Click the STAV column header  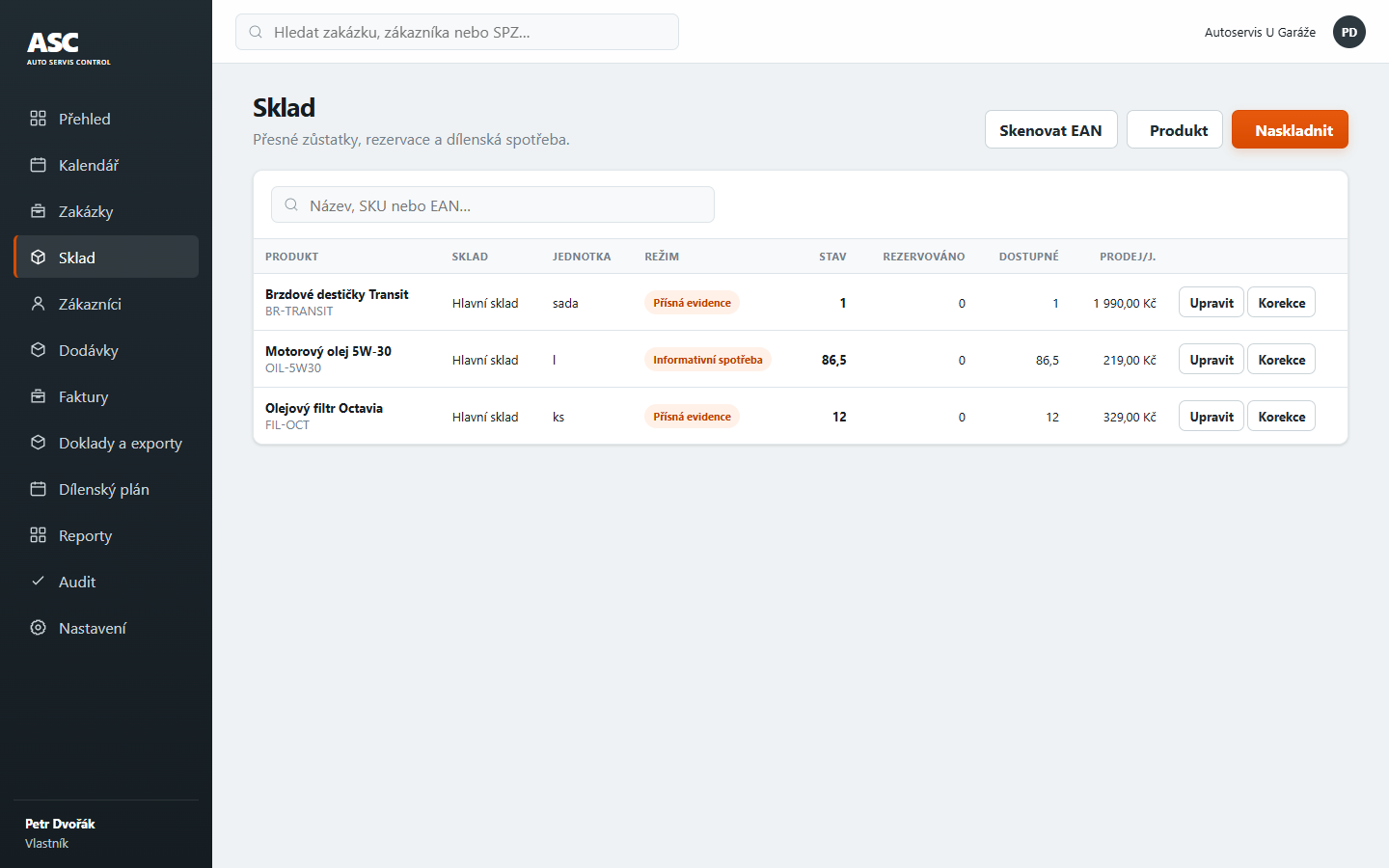click(832, 257)
